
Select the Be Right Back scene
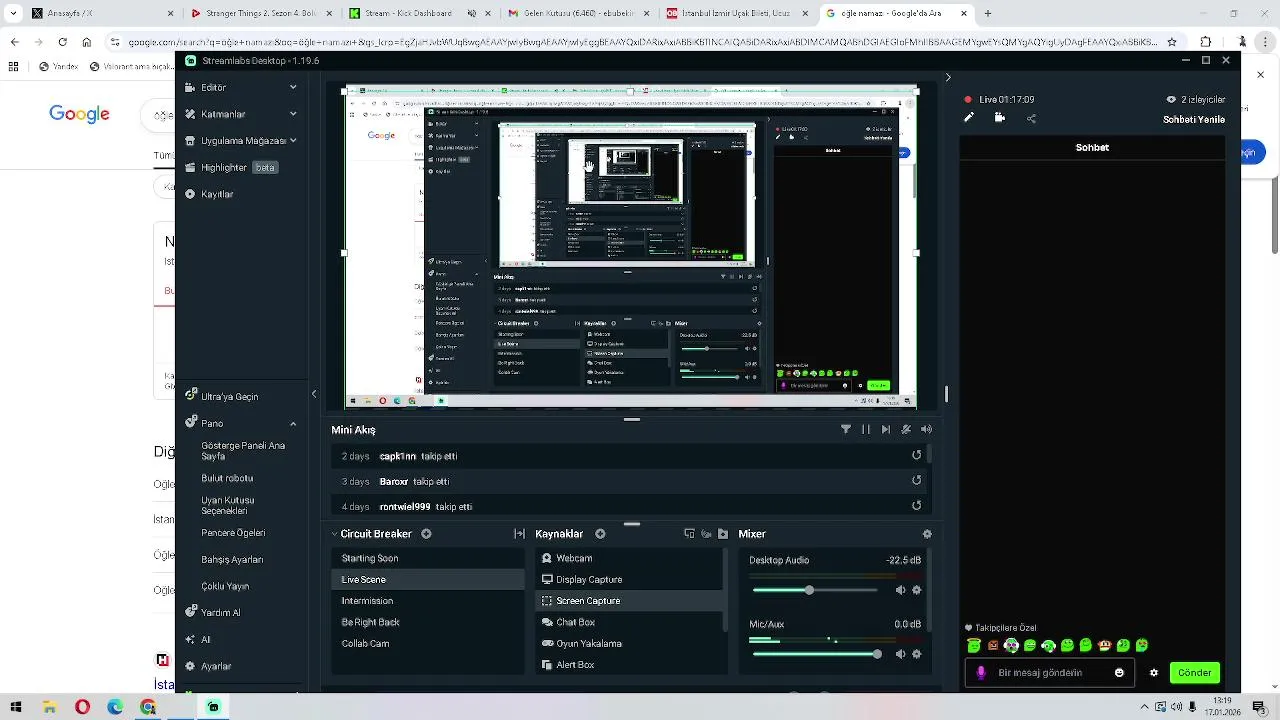coord(427,622)
